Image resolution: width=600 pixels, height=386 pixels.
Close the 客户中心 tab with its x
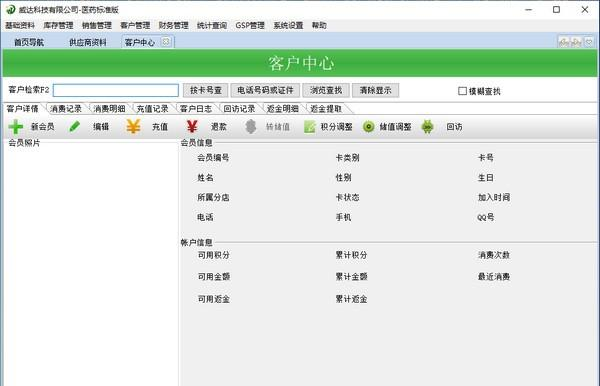click(x=166, y=41)
